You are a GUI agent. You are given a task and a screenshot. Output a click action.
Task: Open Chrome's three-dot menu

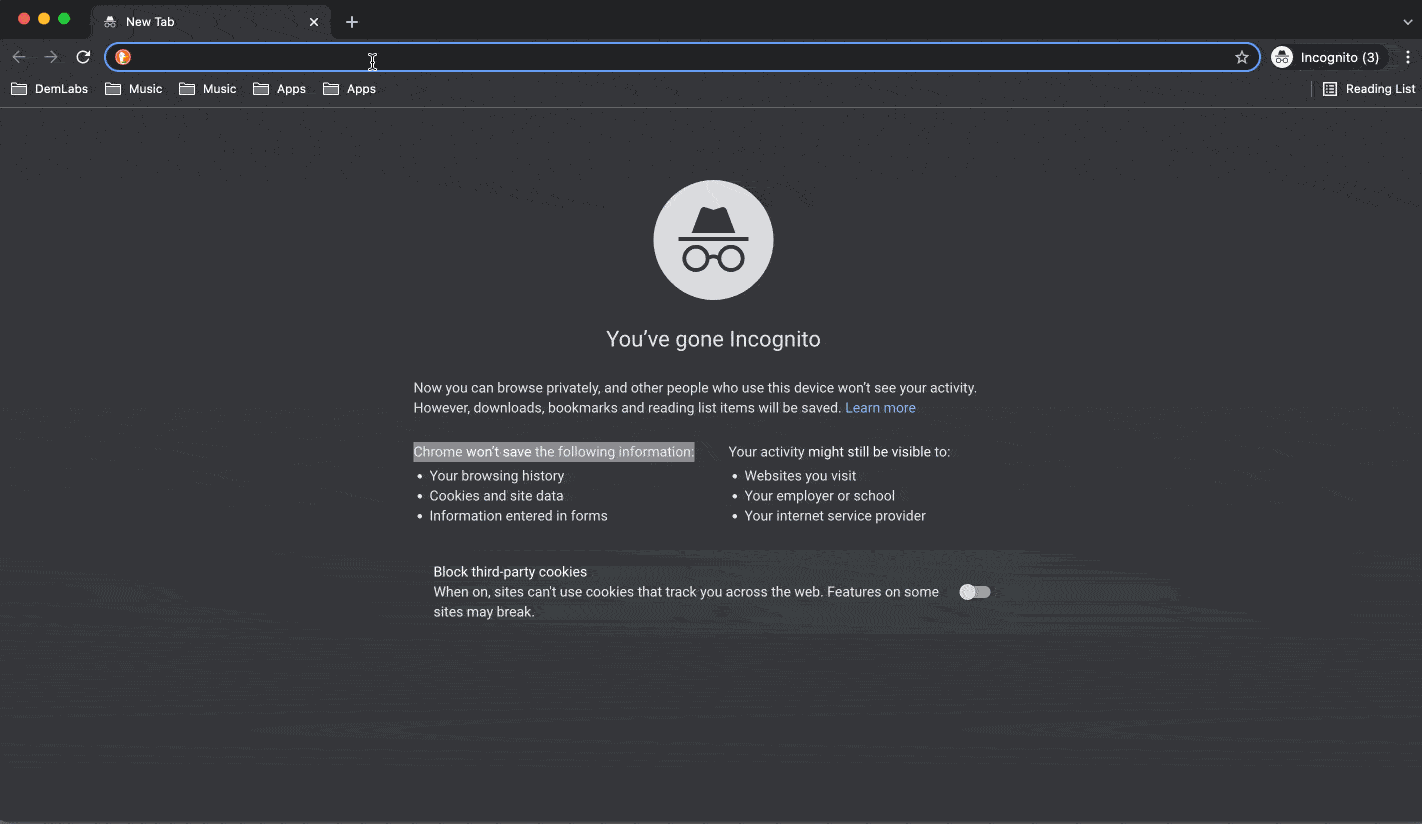(x=1408, y=57)
